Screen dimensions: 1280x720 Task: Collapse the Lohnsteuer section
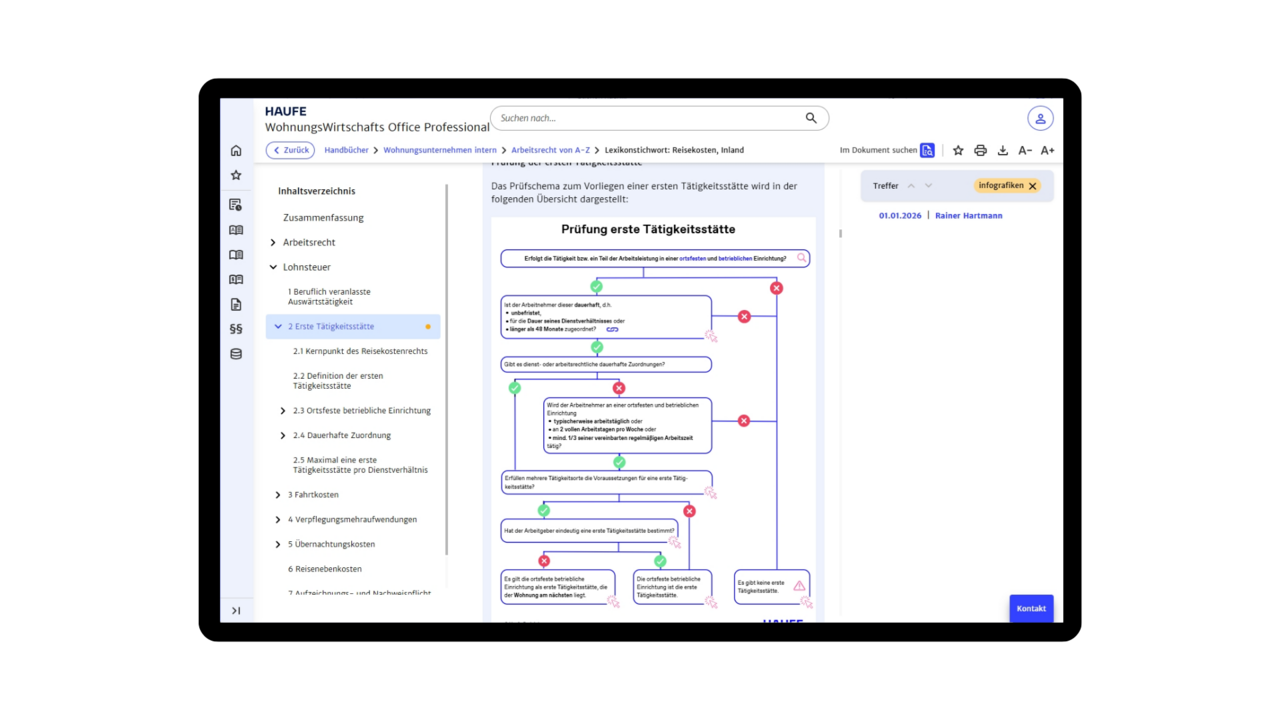point(273,268)
